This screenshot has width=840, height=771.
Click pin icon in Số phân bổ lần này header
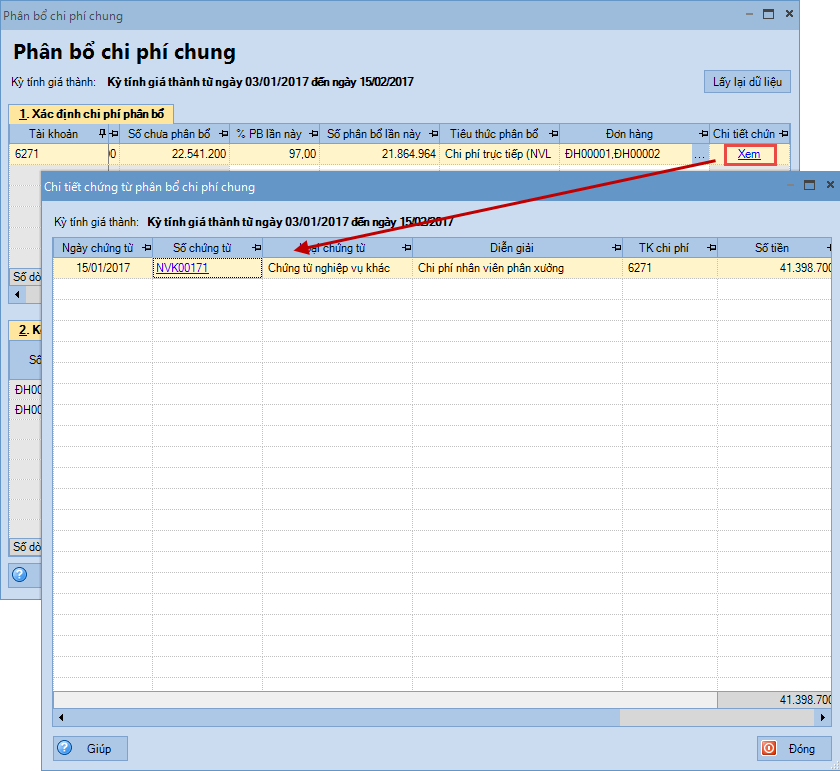coord(434,134)
